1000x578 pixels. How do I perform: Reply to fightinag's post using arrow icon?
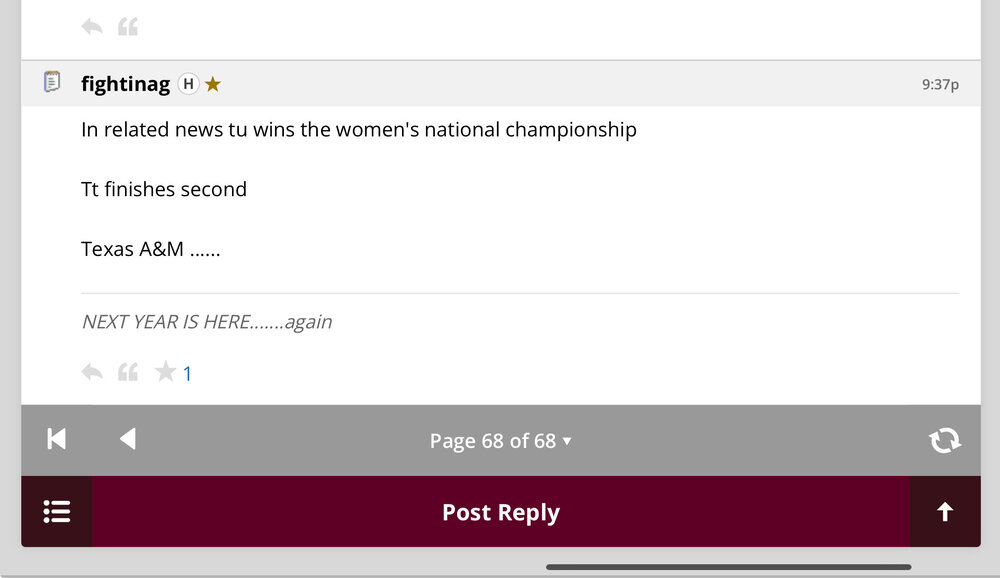[92, 373]
